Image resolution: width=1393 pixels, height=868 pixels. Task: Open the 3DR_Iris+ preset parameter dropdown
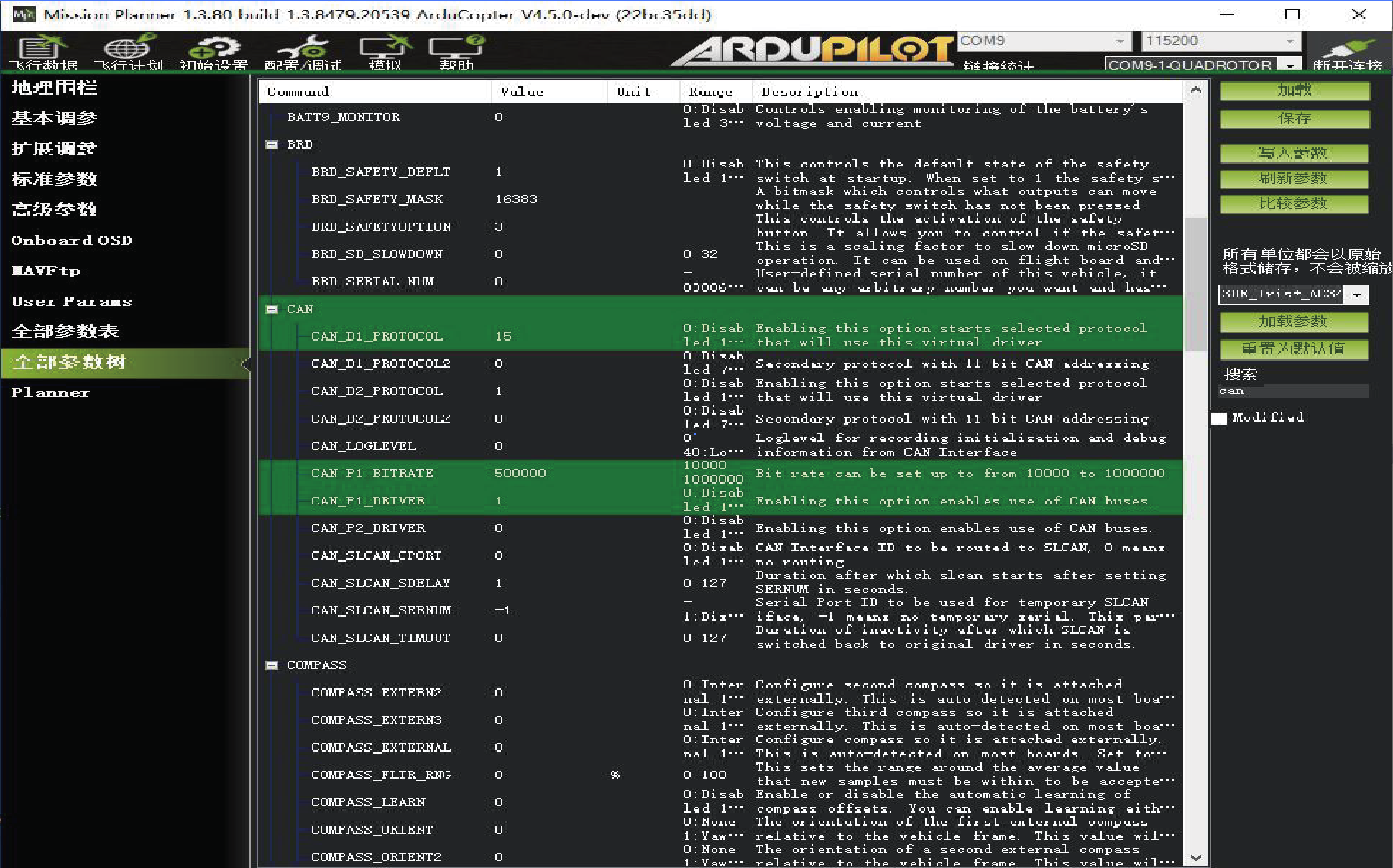coord(1356,295)
